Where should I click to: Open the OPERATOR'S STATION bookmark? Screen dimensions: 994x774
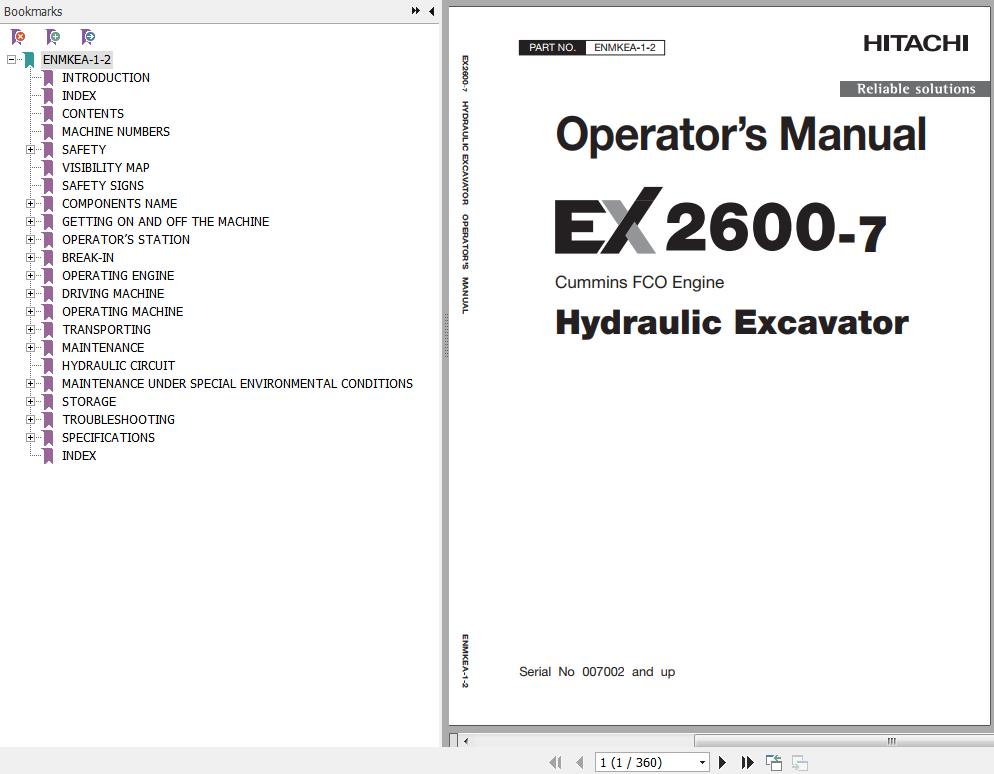pos(126,240)
